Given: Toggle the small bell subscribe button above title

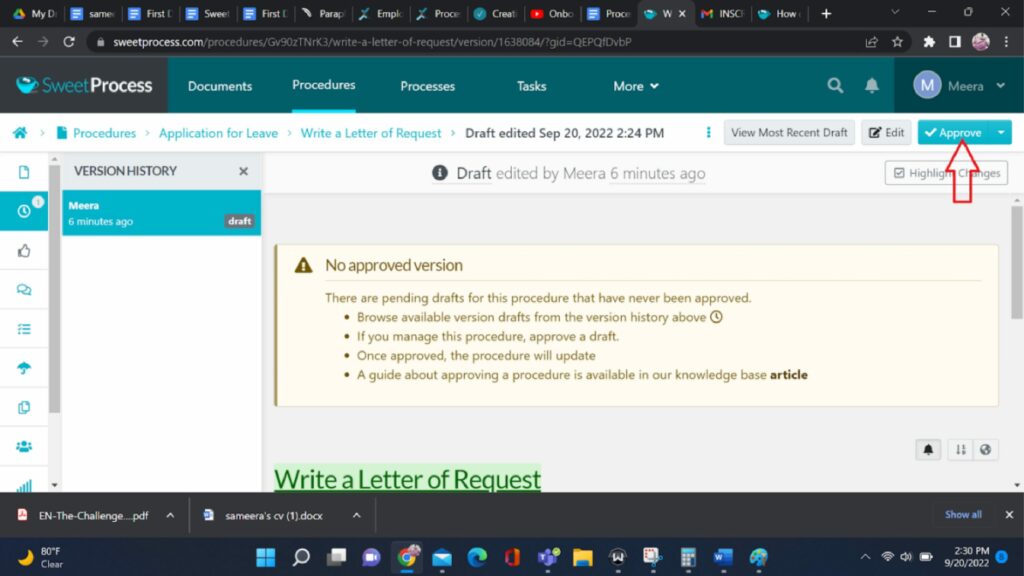Looking at the screenshot, I should (x=928, y=450).
